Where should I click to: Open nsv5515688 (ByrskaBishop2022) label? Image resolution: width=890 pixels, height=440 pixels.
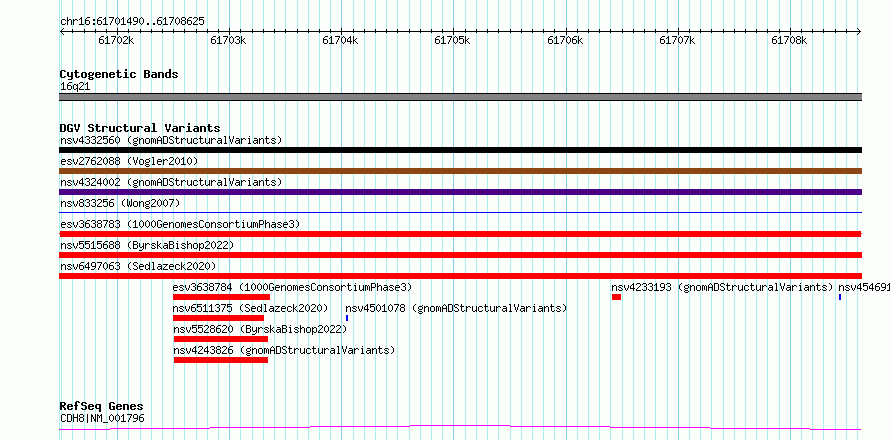pyautogui.click(x=147, y=245)
